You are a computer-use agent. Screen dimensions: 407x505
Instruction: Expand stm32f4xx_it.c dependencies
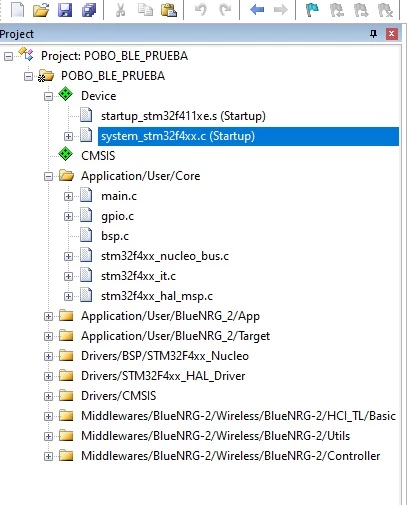[68, 276]
